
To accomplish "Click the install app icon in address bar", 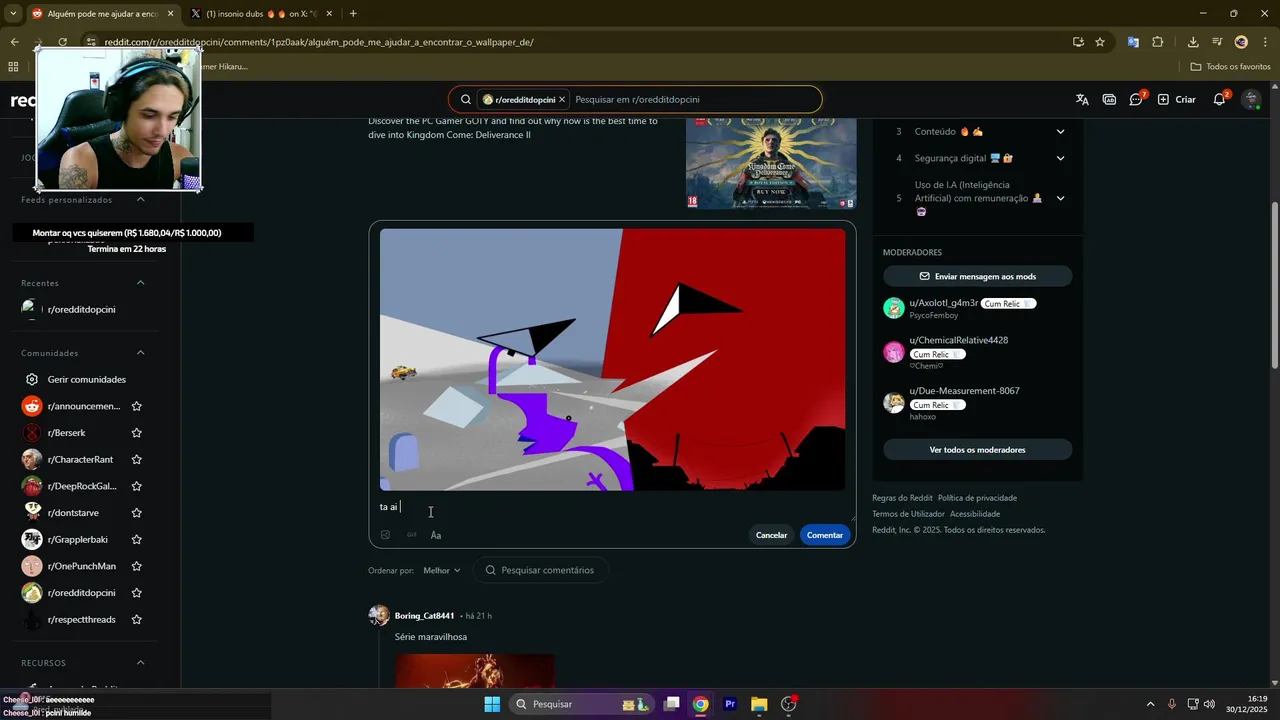I will pyautogui.click(x=1078, y=42).
